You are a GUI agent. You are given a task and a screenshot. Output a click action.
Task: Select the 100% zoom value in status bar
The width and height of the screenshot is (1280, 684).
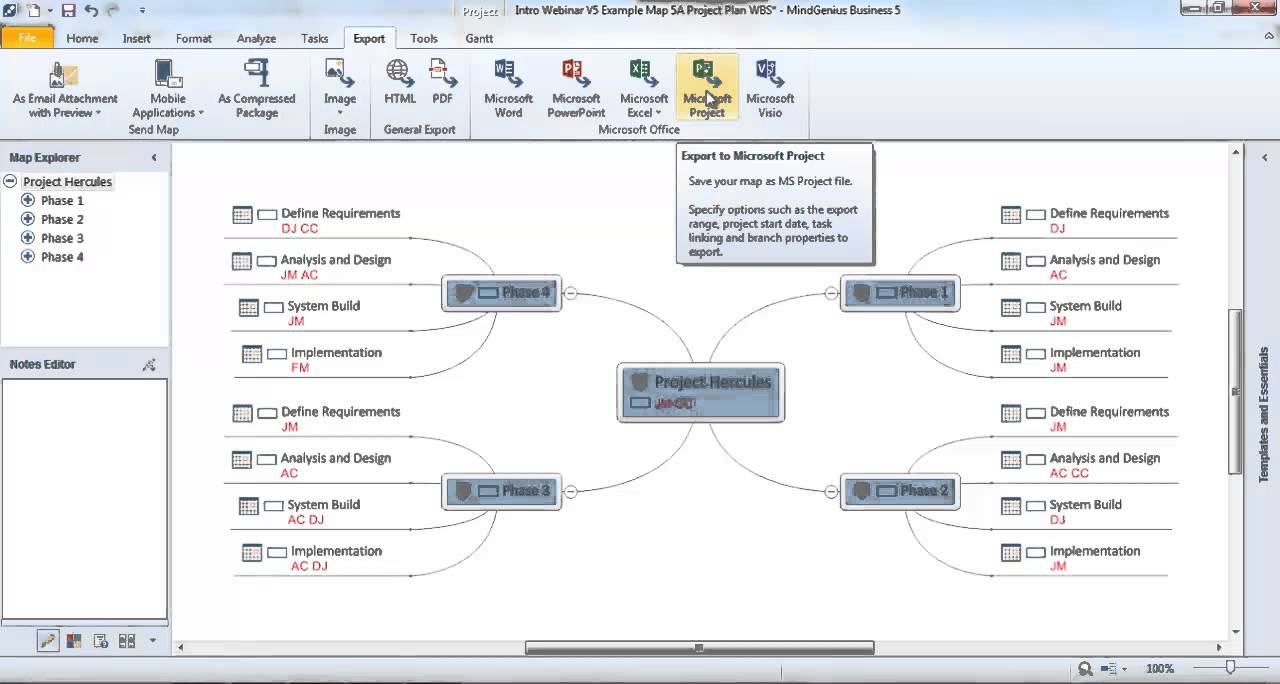pyautogui.click(x=1160, y=669)
